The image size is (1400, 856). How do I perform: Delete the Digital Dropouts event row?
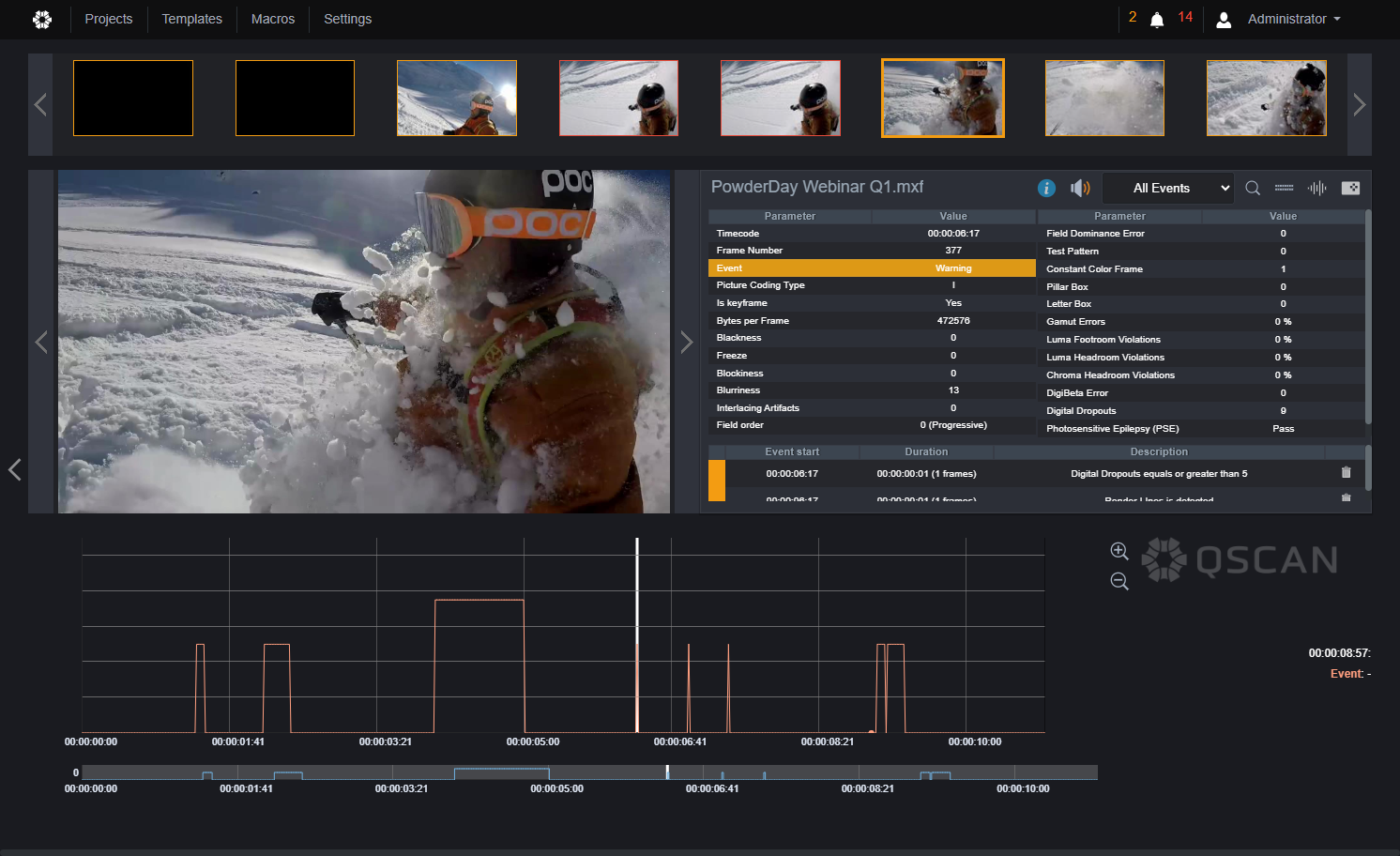1347,473
